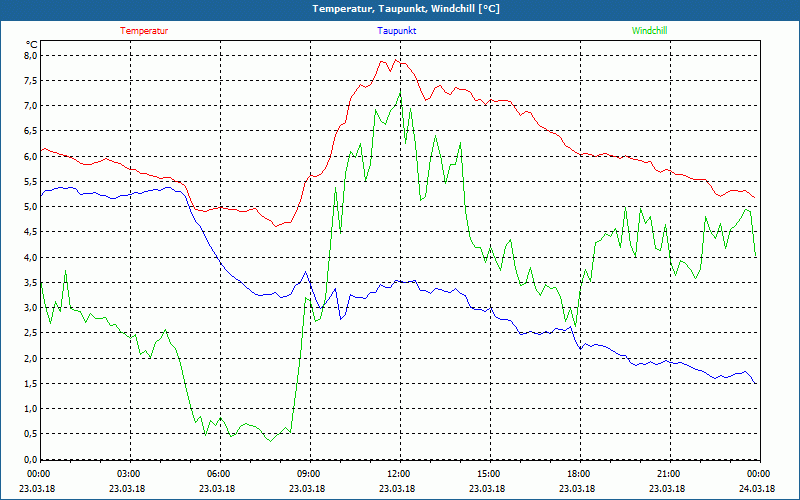Click the 5,0 y-axis value label
This screenshot has width=800, height=500.
(x=30, y=207)
